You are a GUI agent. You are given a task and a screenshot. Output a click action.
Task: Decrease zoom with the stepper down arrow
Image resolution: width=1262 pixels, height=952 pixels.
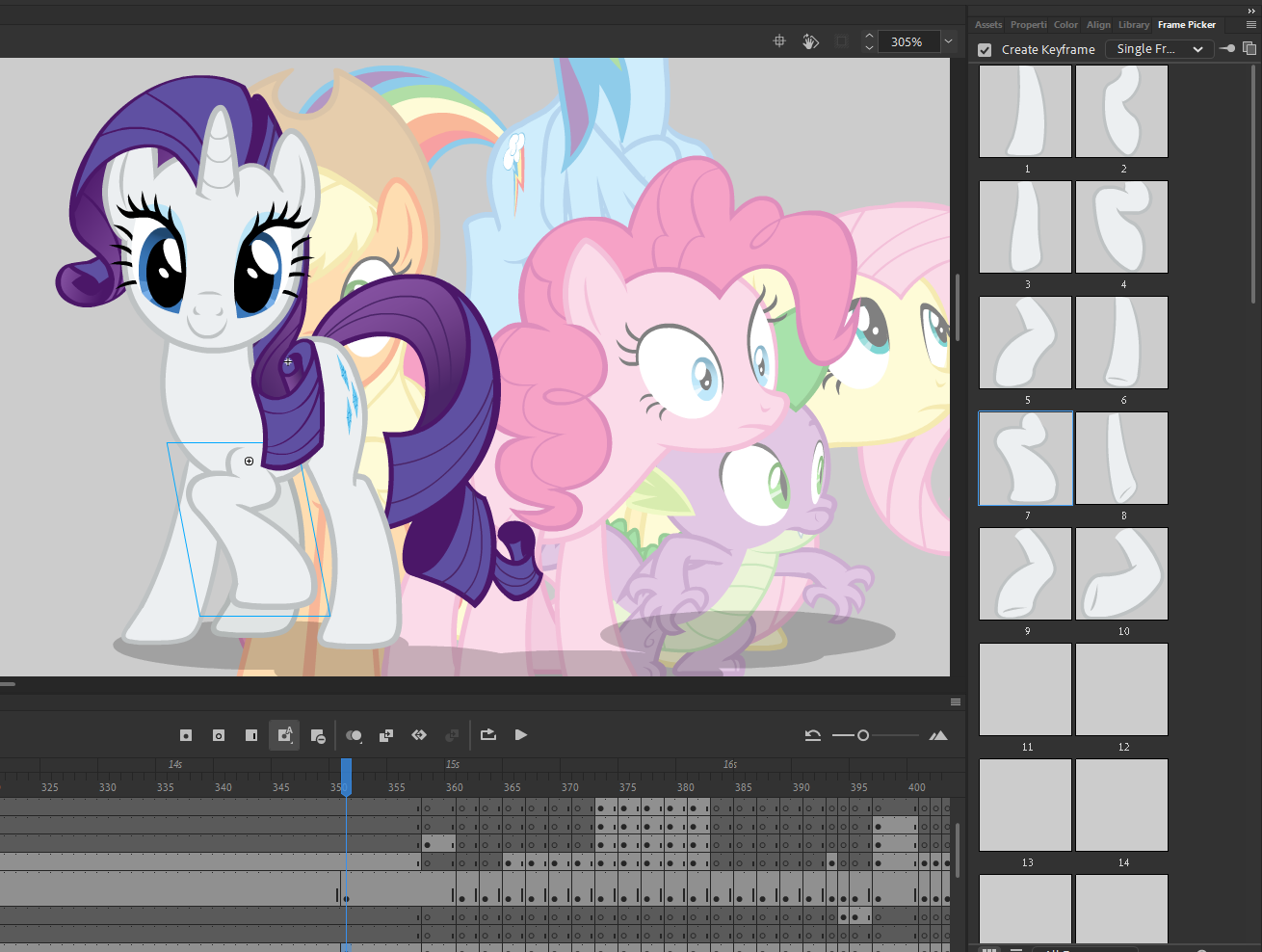click(x=869, y=46)
